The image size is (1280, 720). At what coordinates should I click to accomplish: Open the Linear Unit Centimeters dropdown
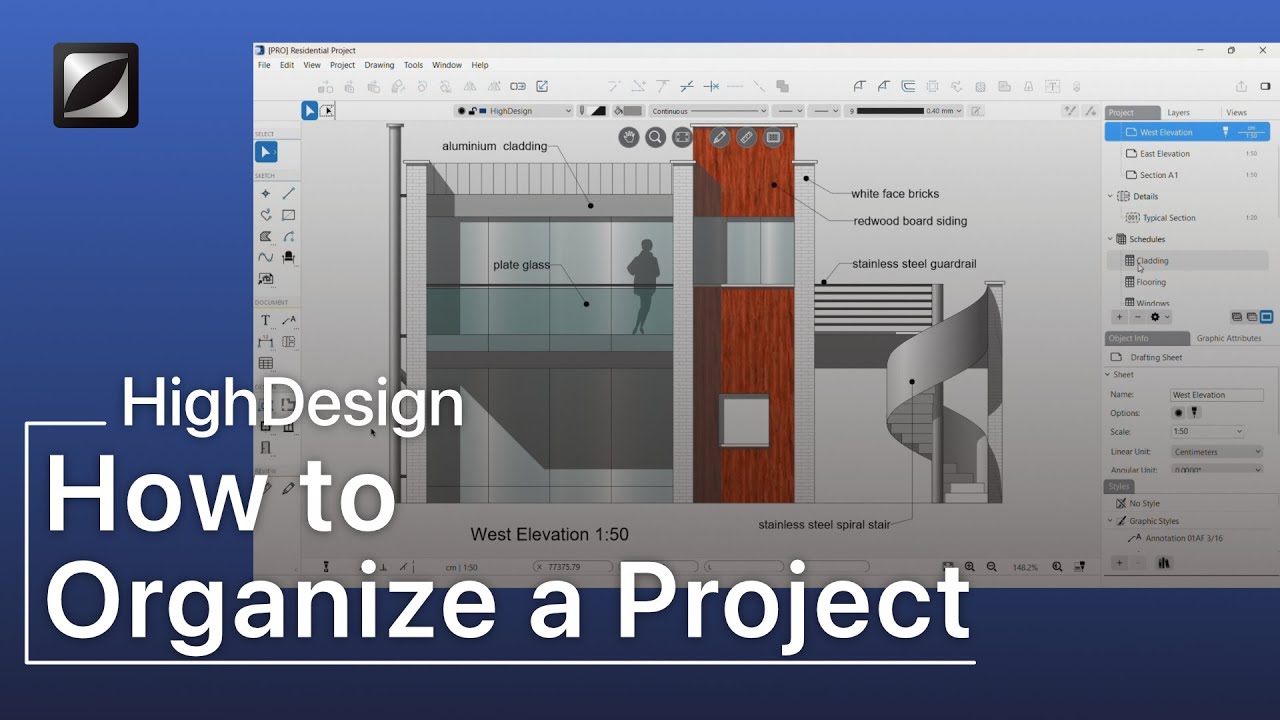point(1217,452)
